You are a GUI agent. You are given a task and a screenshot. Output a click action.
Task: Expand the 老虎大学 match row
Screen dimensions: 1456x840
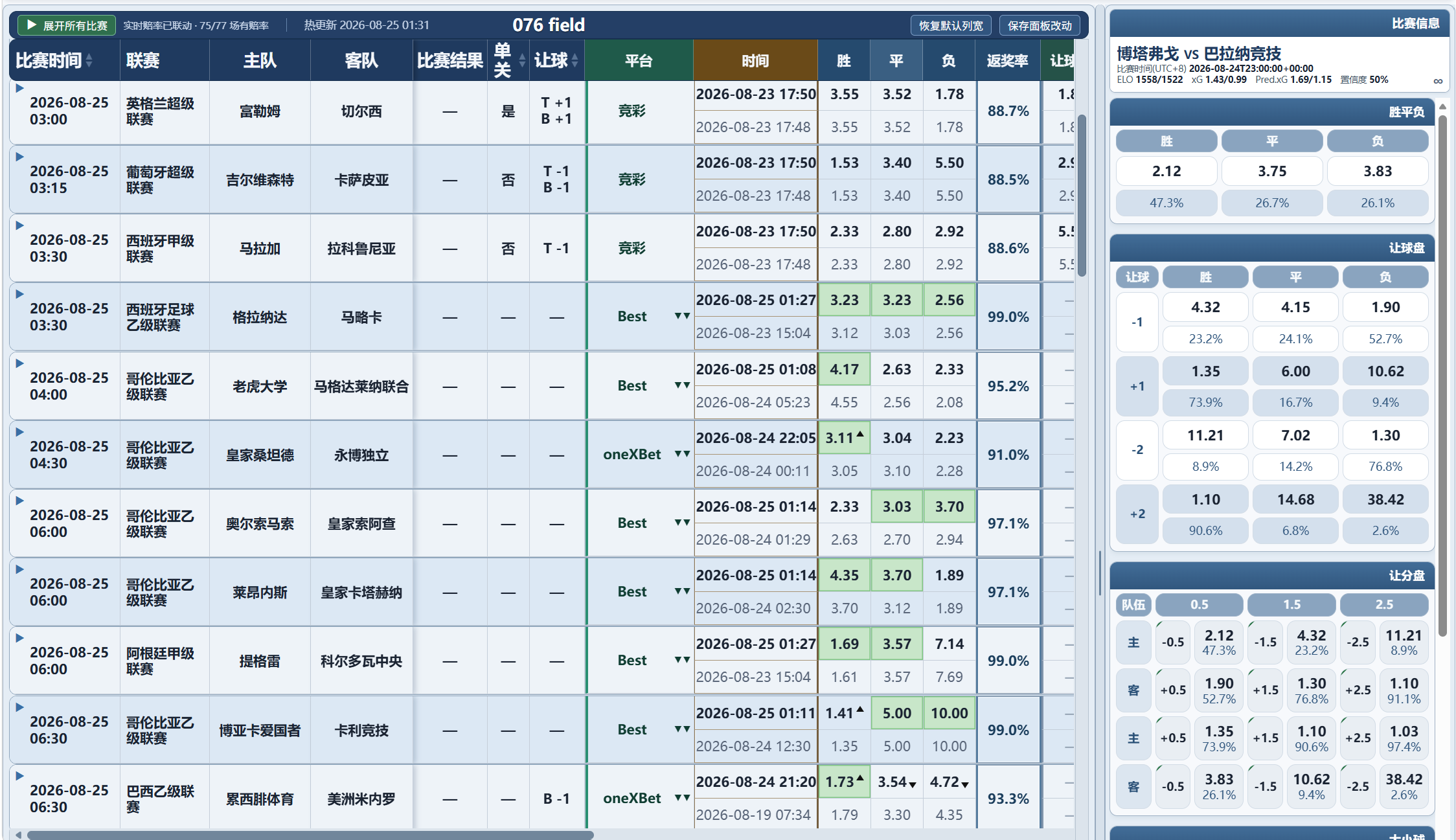click(19, 363)
